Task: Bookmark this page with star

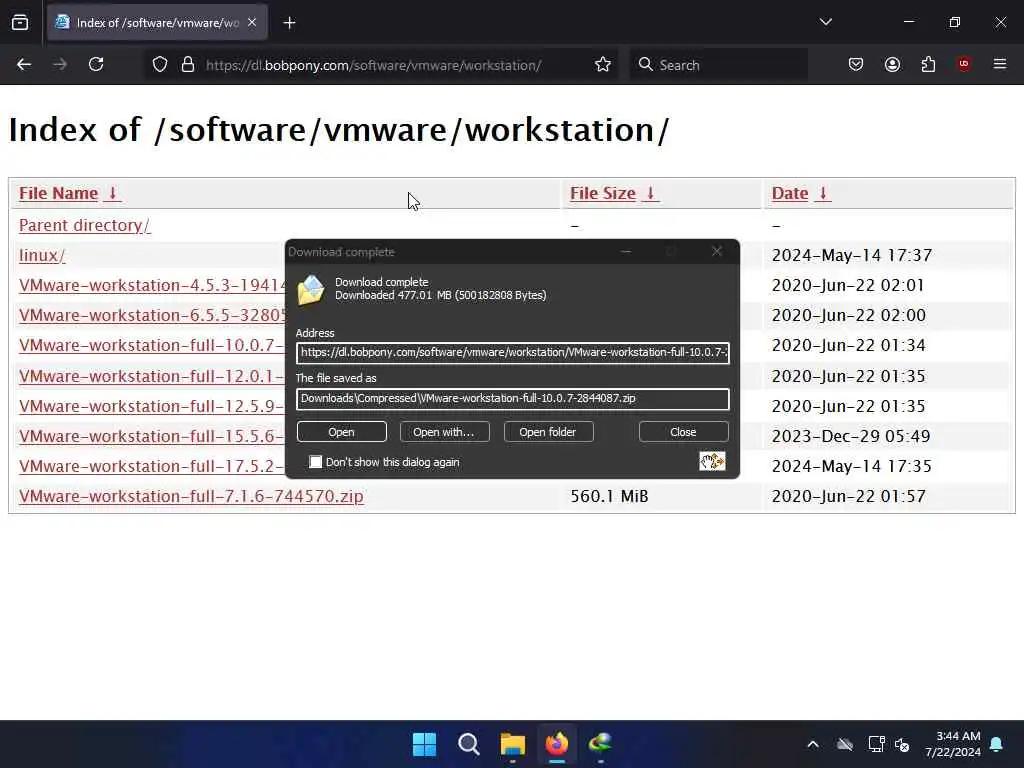Action: point(603,64)
